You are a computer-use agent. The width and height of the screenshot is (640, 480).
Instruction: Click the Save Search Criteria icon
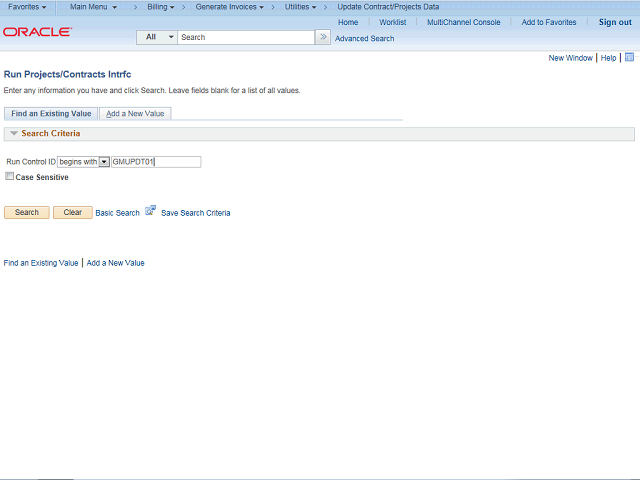pos(151,211)
